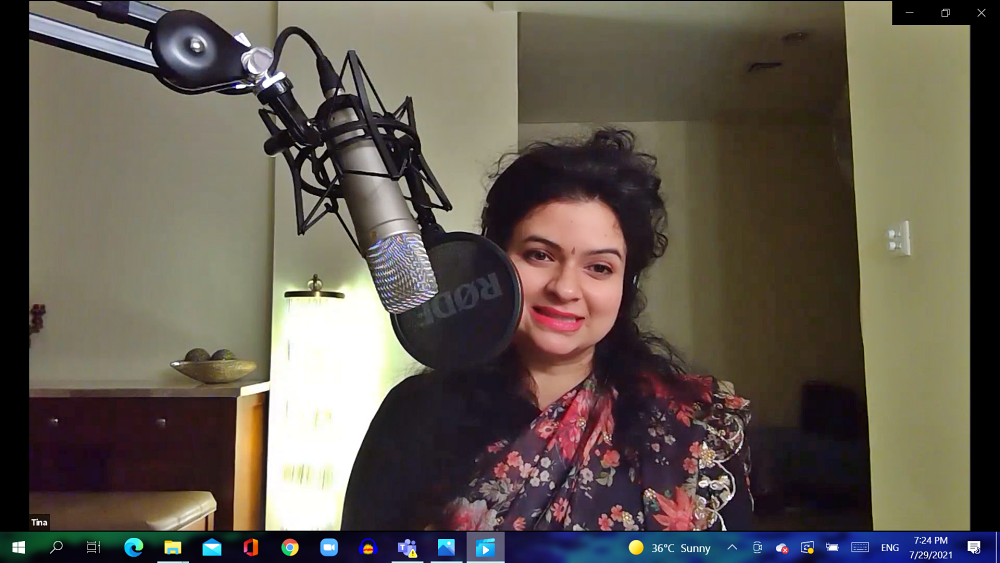Open the touch keyboard
This screenshot has width=1000, height=563.
tap(859, 547)
